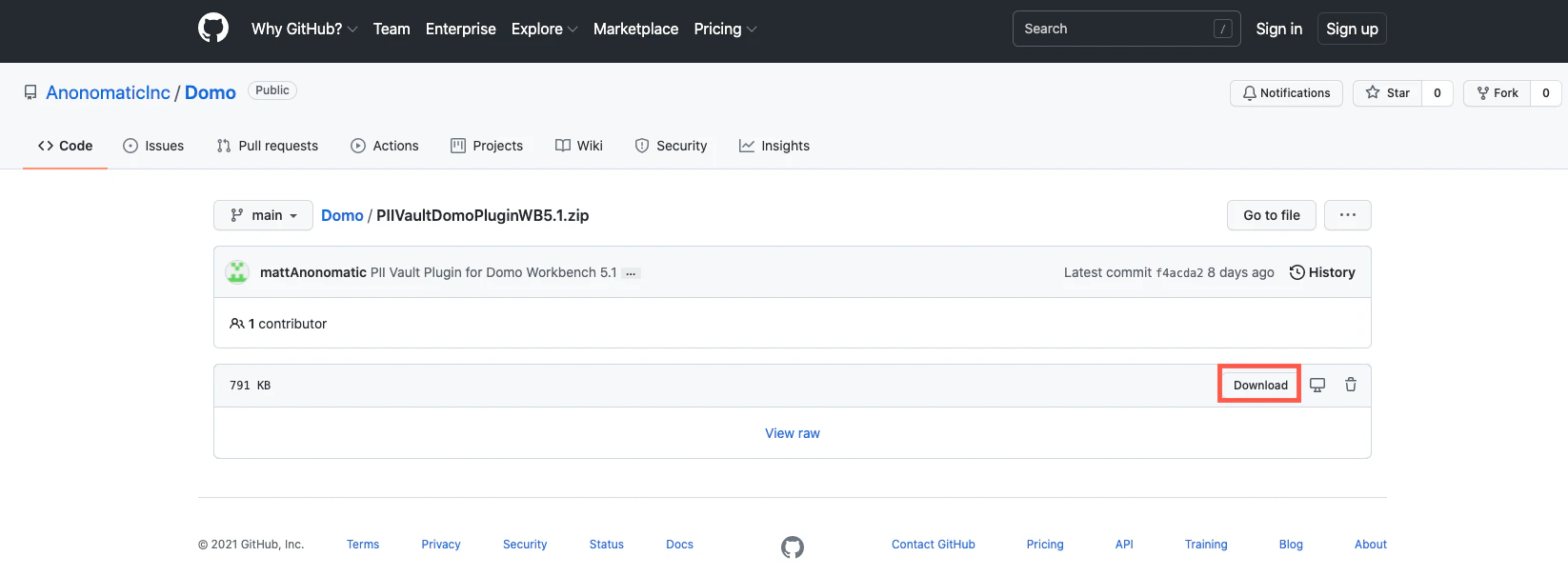Fork the repository
This screenshot has width=1568, height=576.
point(1498,92)
